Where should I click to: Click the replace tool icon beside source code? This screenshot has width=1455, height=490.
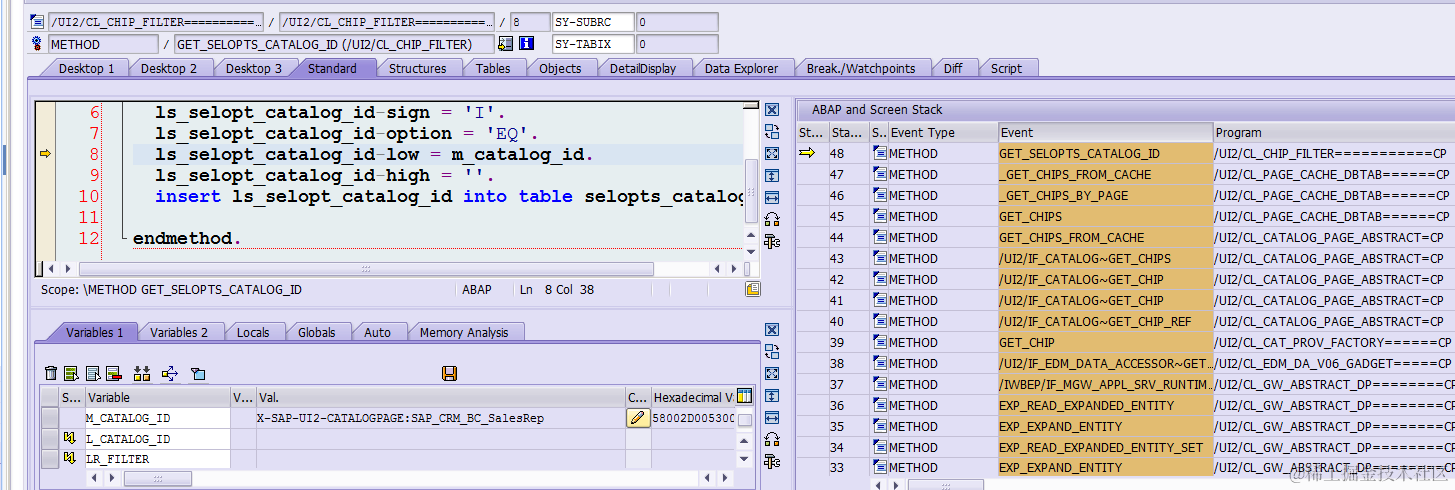pos(772,131)
